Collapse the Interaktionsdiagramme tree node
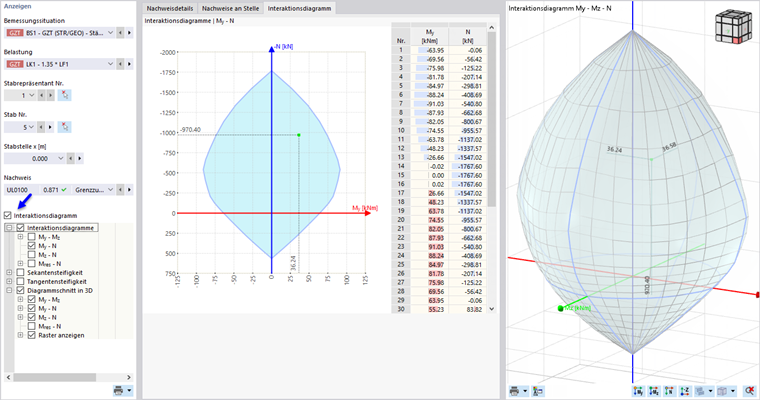The width and height of the screenshot is (760, 400). click(x=9, y=227)
